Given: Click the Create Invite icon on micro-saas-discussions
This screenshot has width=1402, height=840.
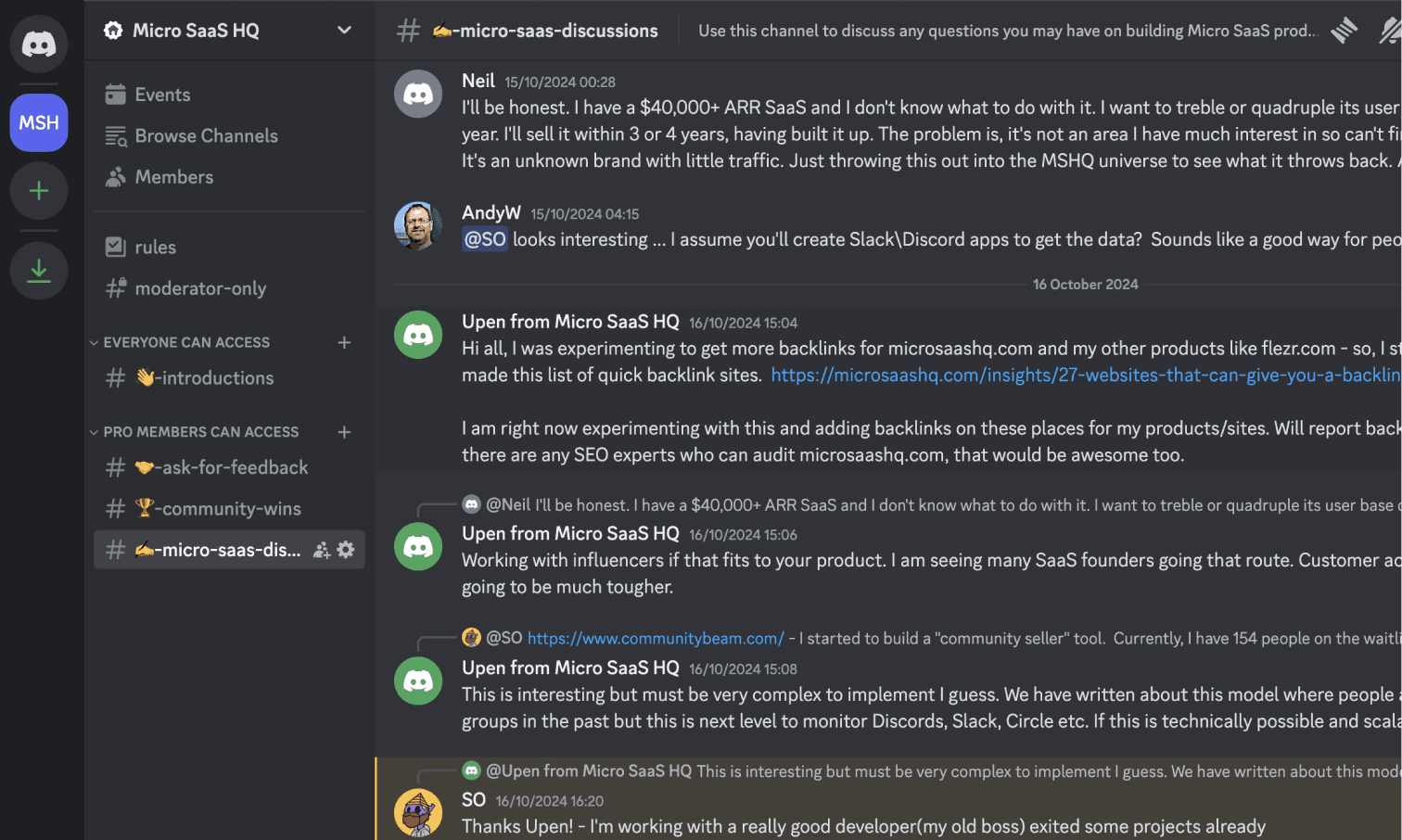Looking at the screenshot, I should pos(322,550).
